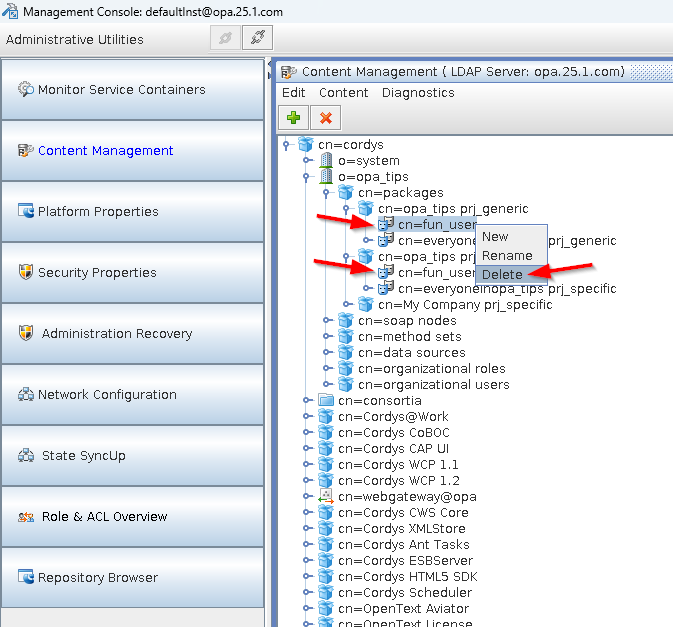Viewport: 673px width, 627px height.
Task: Open the Security Properties utility
Action: tap(133, 273)
